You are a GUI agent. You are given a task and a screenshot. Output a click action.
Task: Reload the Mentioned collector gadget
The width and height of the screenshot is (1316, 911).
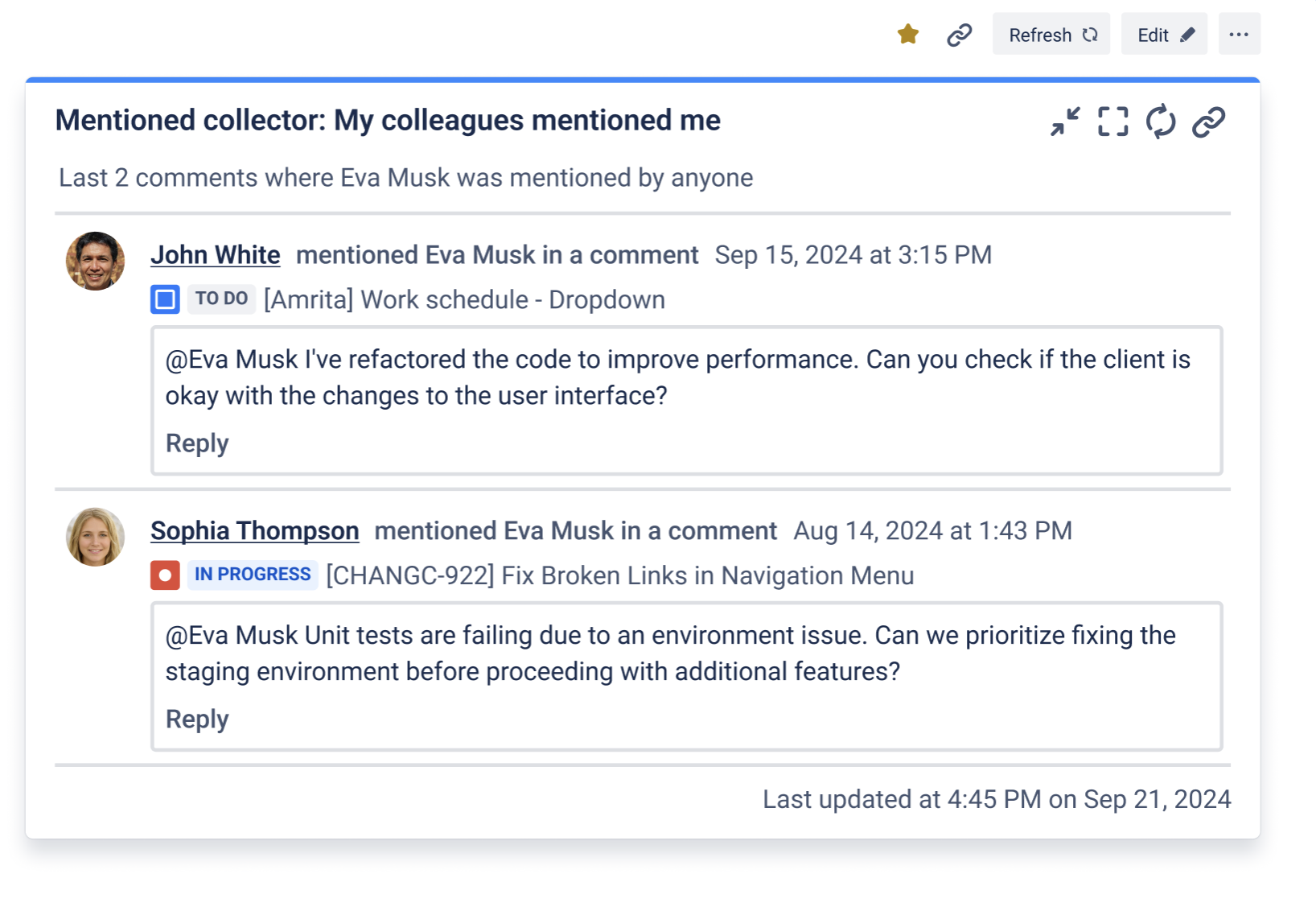[x=1161, y=122]
